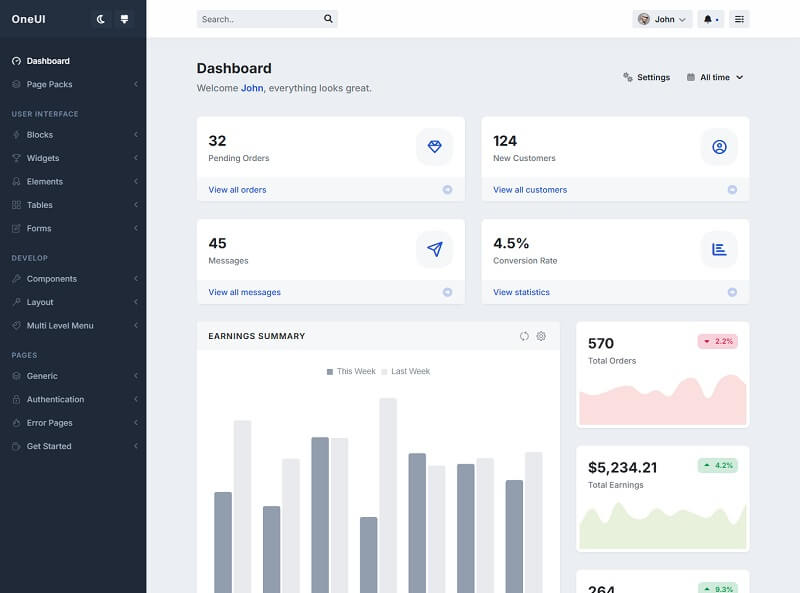The image size is (800, 593).
Task: Click the Settings button near All time
Action: 645,76
